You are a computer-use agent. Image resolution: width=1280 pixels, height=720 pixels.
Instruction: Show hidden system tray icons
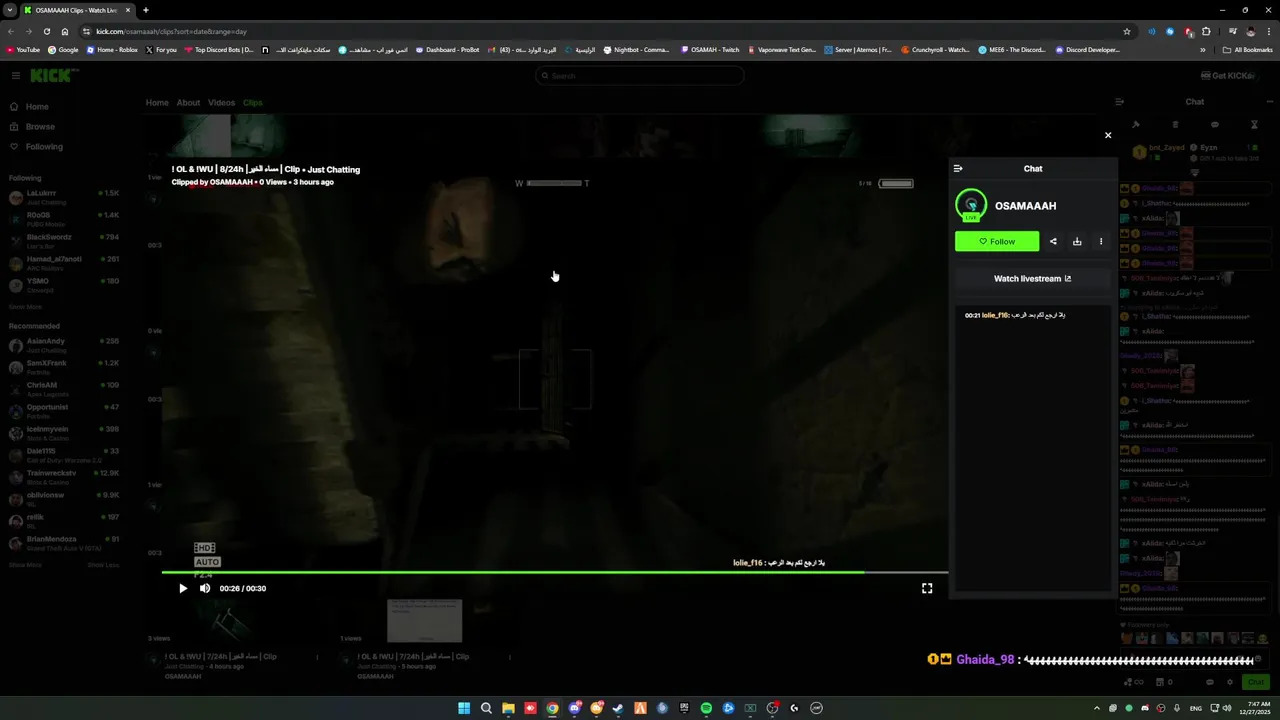point(1097,708)
